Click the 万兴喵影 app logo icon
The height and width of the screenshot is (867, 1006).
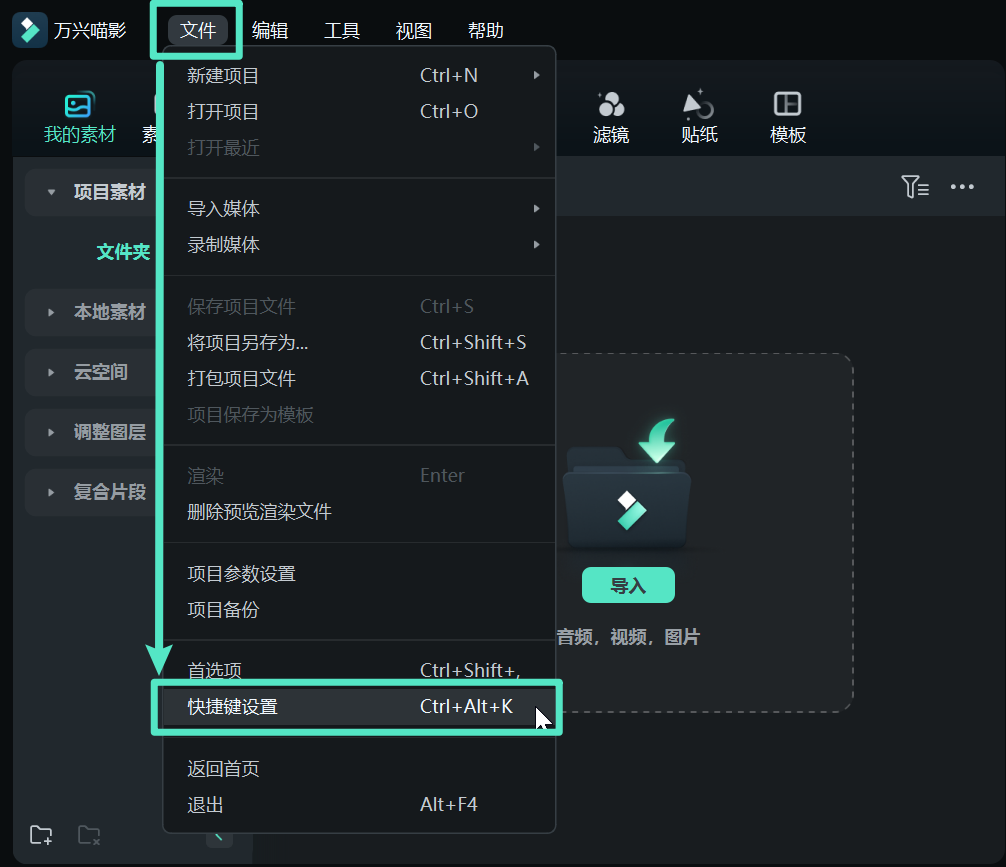coord(29,29)
